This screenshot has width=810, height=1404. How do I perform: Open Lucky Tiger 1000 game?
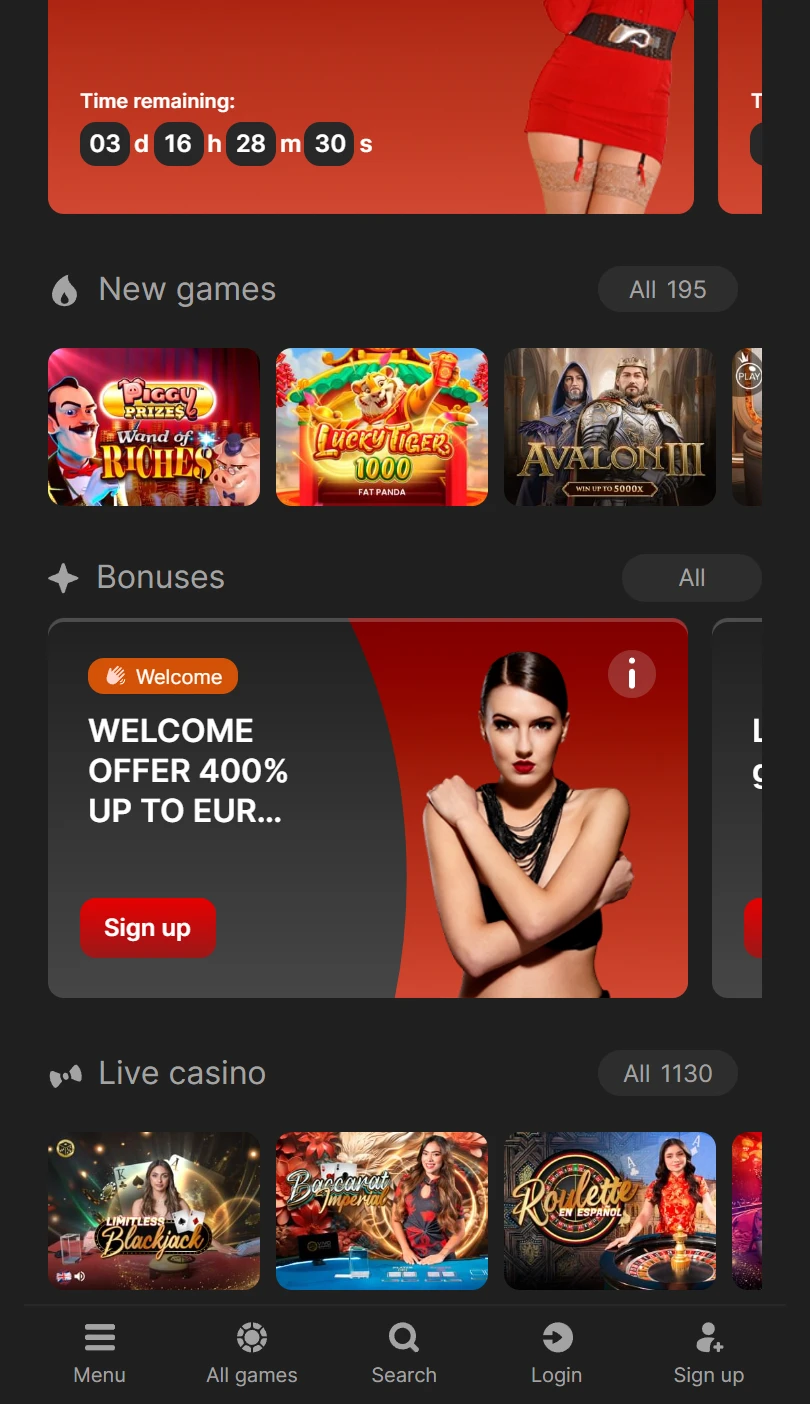point(382,427)
